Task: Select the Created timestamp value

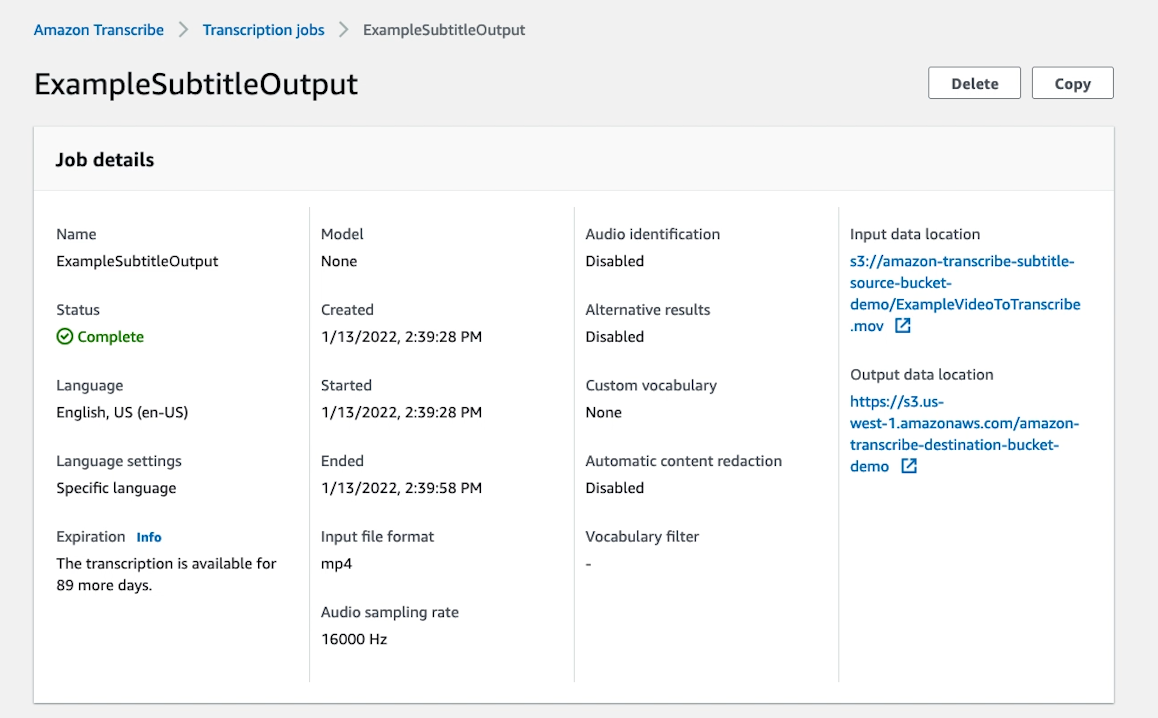Action: (x=401, y=337)
